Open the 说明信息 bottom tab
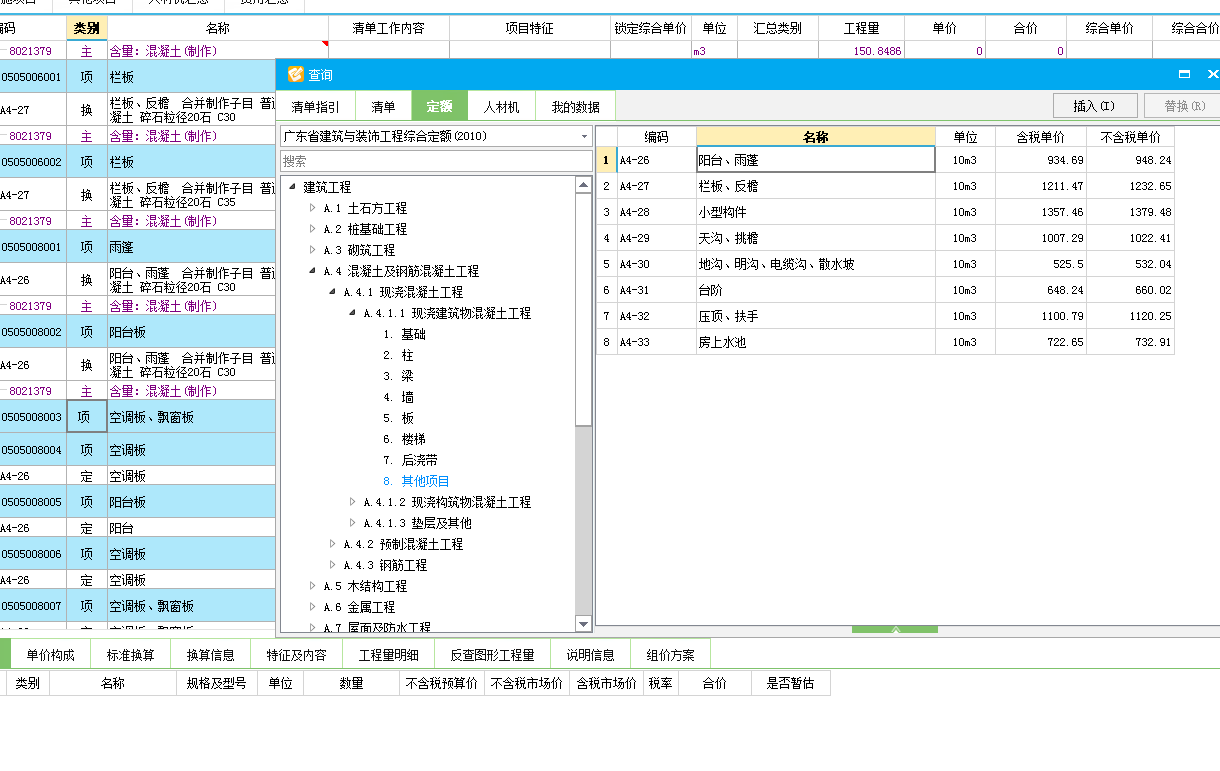This screenshot has height=771, width=1220. pyautogui.click(x=591, y=655)
